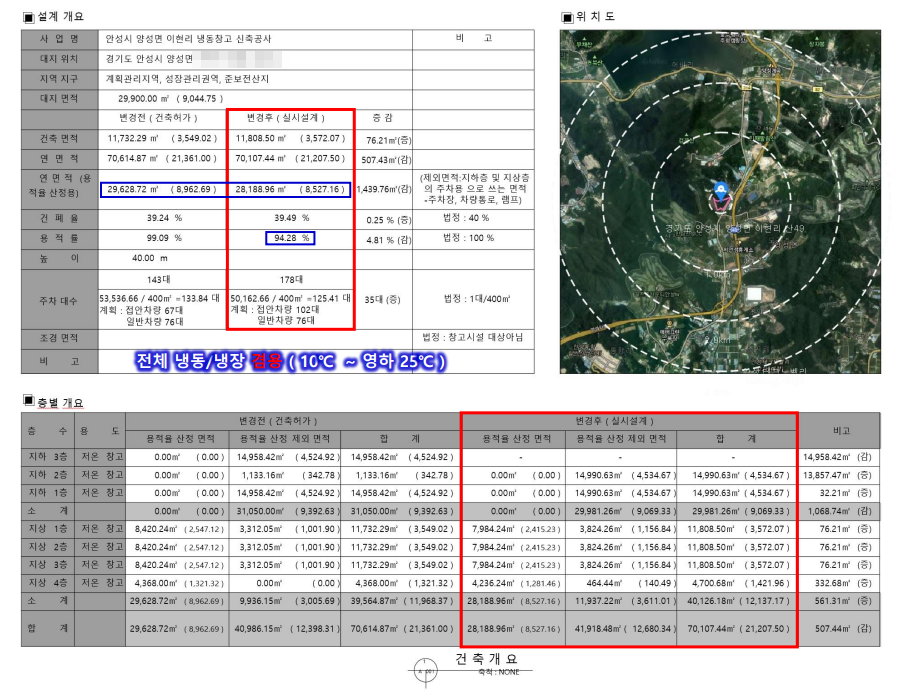Click the 40,126.18㎡ subtotal cell
This screenshot has height=697, width=922.
coord(739,601)
